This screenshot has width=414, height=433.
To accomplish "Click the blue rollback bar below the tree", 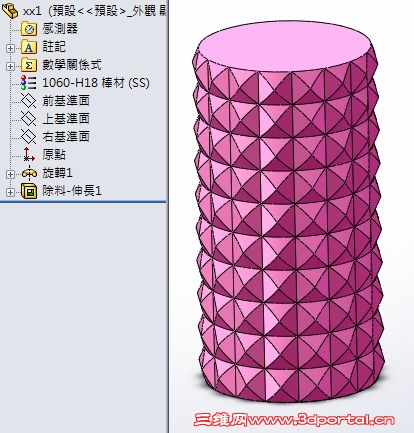I will point(83,202).
